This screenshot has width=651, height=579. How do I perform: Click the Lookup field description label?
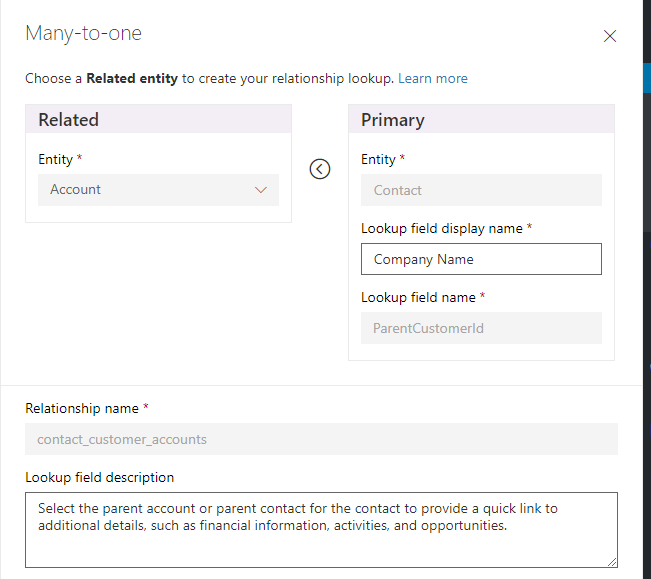100,477
